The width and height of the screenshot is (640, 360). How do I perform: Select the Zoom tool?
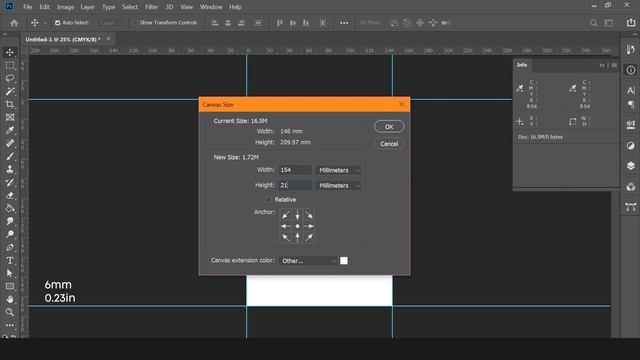tap(10, 312)
